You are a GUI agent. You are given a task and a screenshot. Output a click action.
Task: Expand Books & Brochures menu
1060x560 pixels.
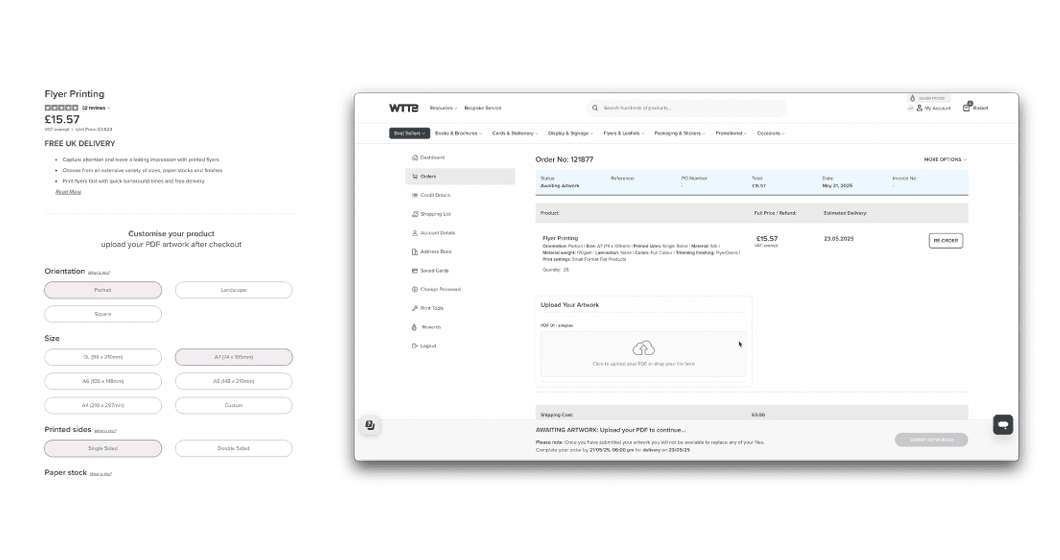(458, 133)
